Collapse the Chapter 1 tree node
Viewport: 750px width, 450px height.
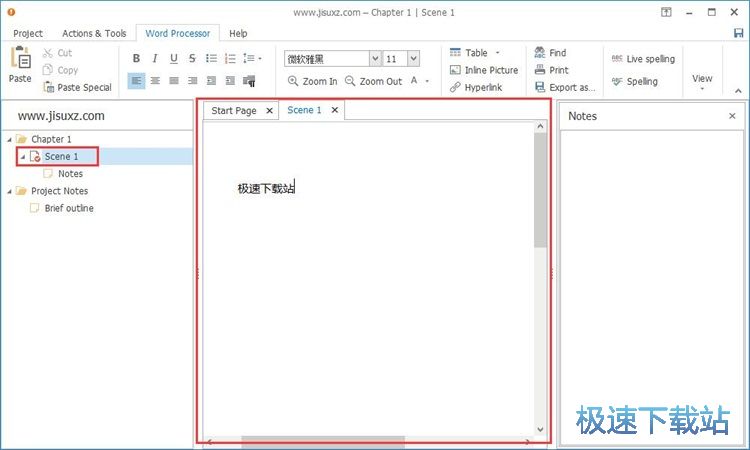click(10, 140)
